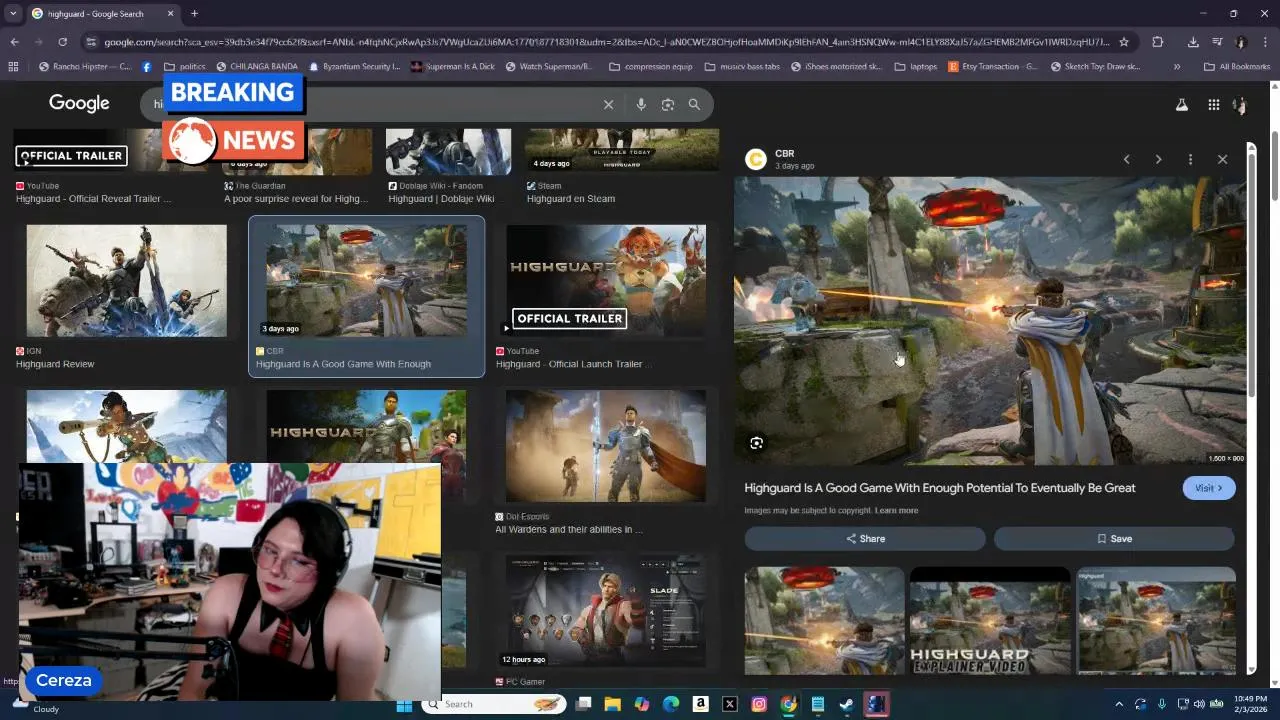Click the Visit button for the CBR article

[x=1209, y=488]
